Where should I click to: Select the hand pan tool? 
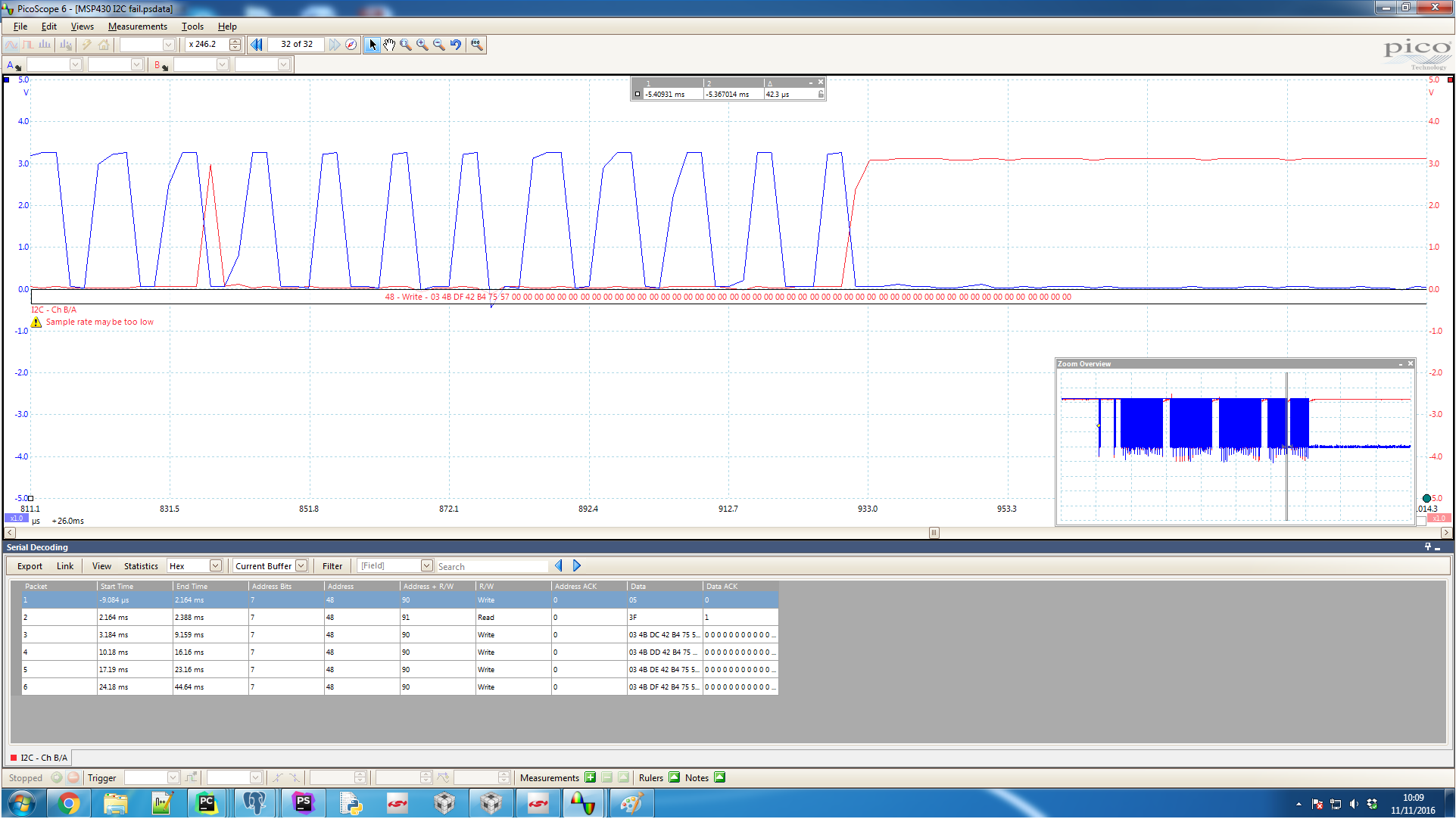click(389, 45)
